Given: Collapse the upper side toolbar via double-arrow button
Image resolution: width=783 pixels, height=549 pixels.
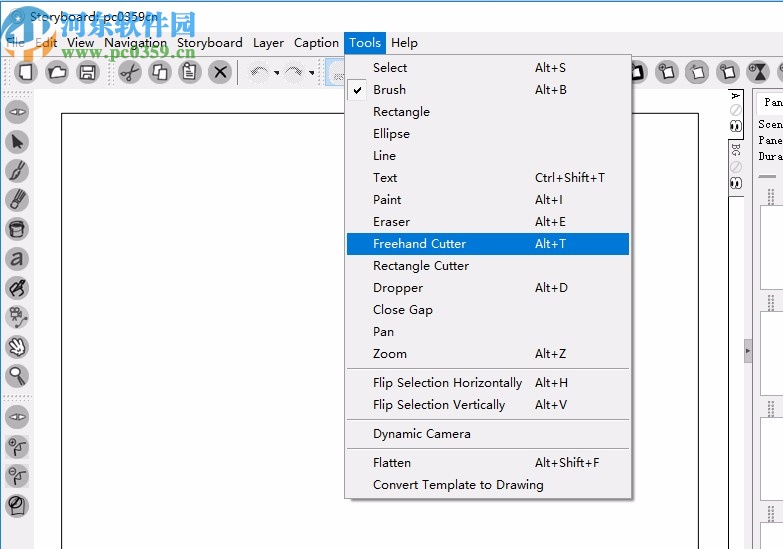Looking at the screenshot, I should (x=17, y=112).
